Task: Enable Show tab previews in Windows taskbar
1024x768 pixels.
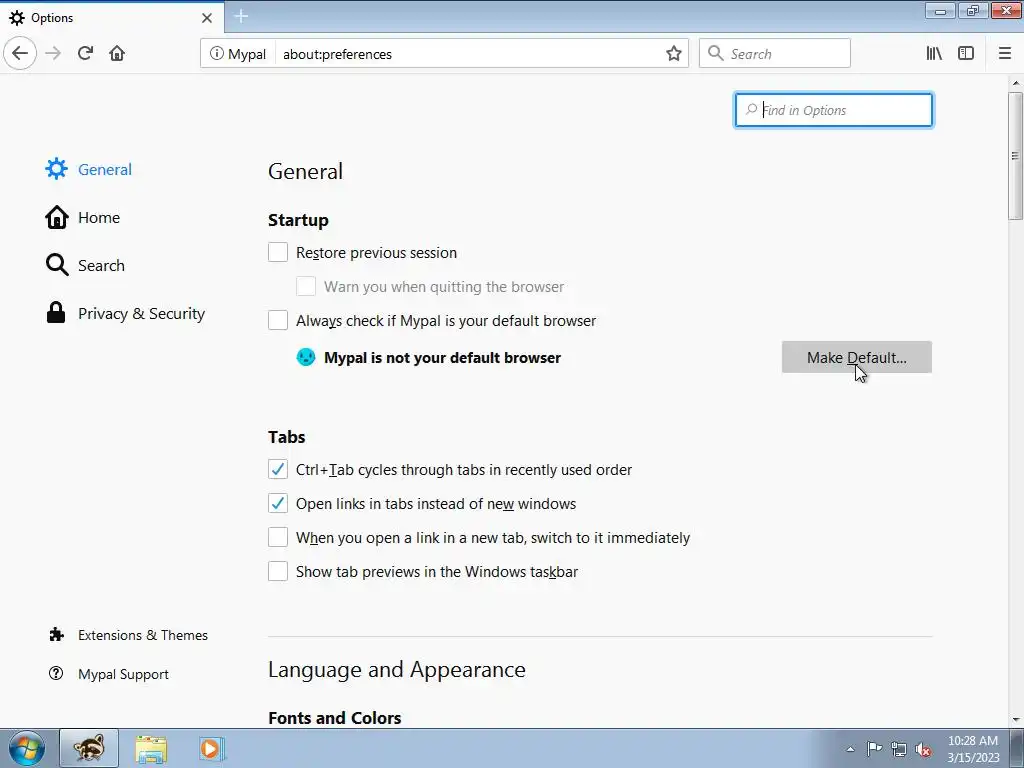Action: [278, 571]
